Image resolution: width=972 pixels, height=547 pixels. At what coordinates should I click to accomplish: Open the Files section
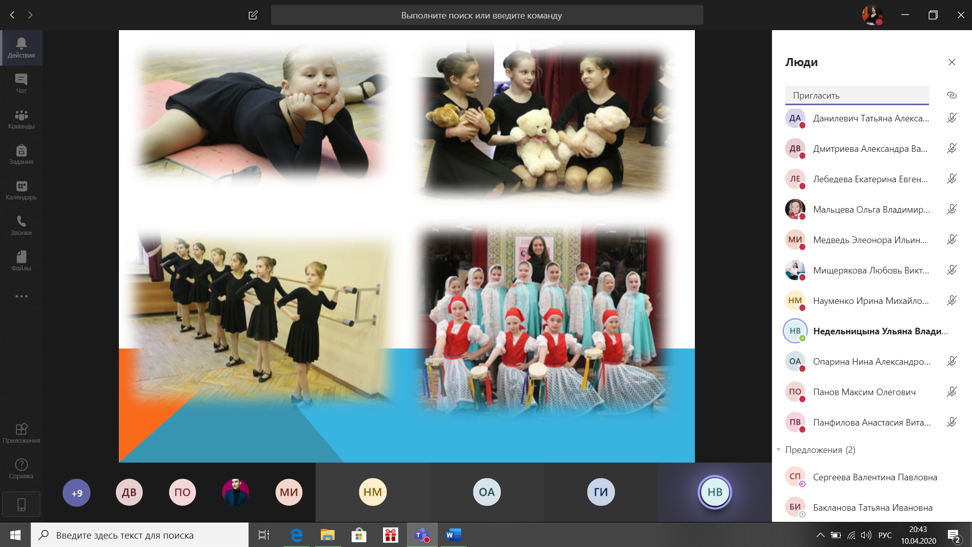[x=21, y=261]
